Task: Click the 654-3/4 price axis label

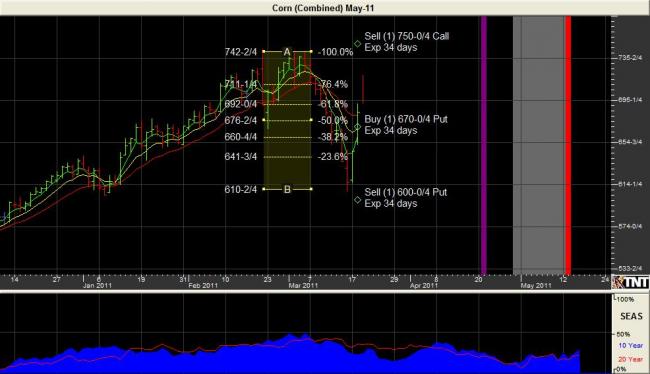Action: (629, 142)
